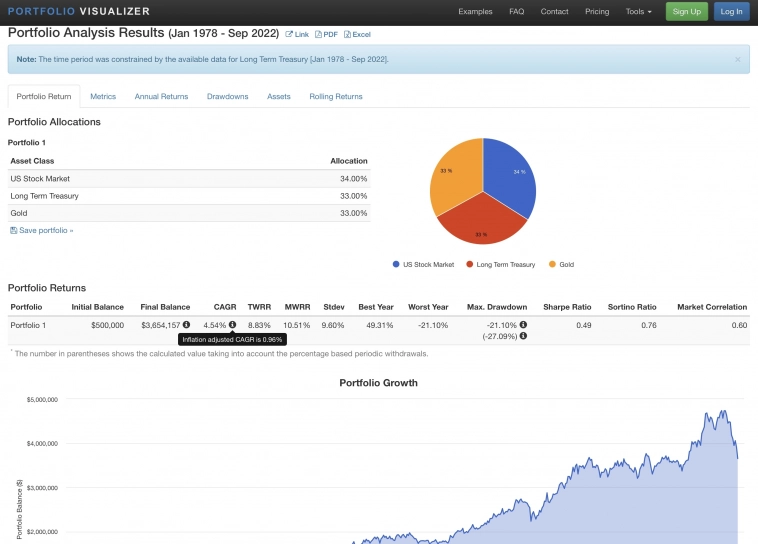The height and width of the screenshot is (544, 758).
Task: Click info icon next to -21.10% drawdown
Action: [x=523, y=325]
